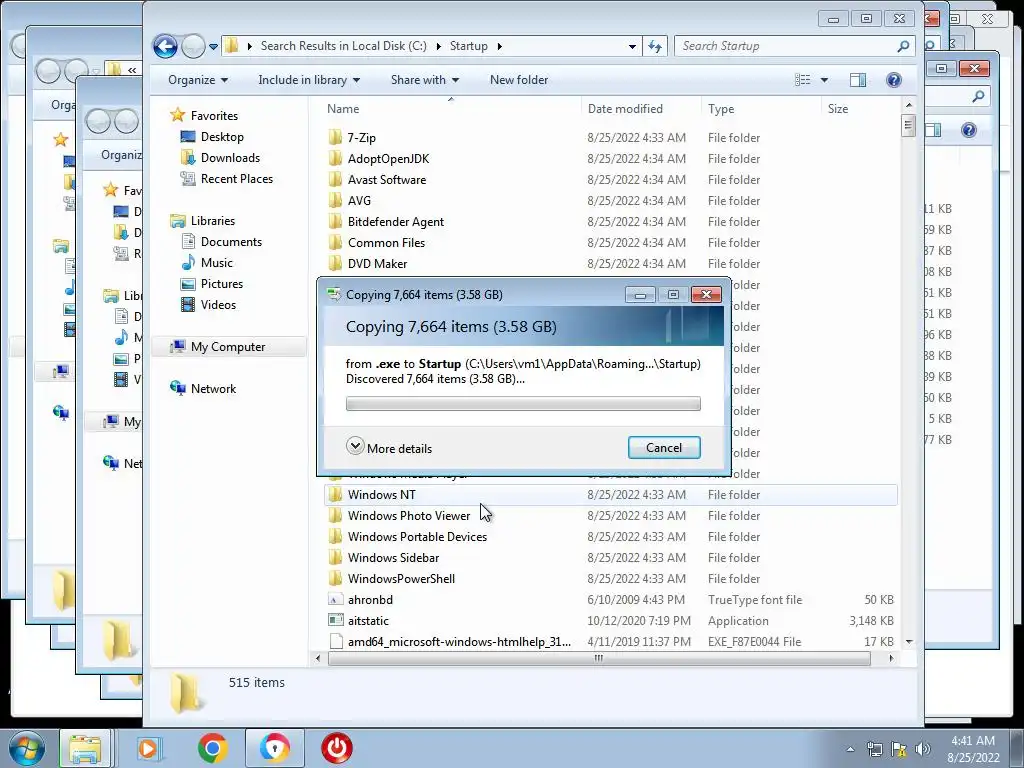1024x768 pixels.
Task: Click the refresh button next to address bar
Action: pos(655,46)
